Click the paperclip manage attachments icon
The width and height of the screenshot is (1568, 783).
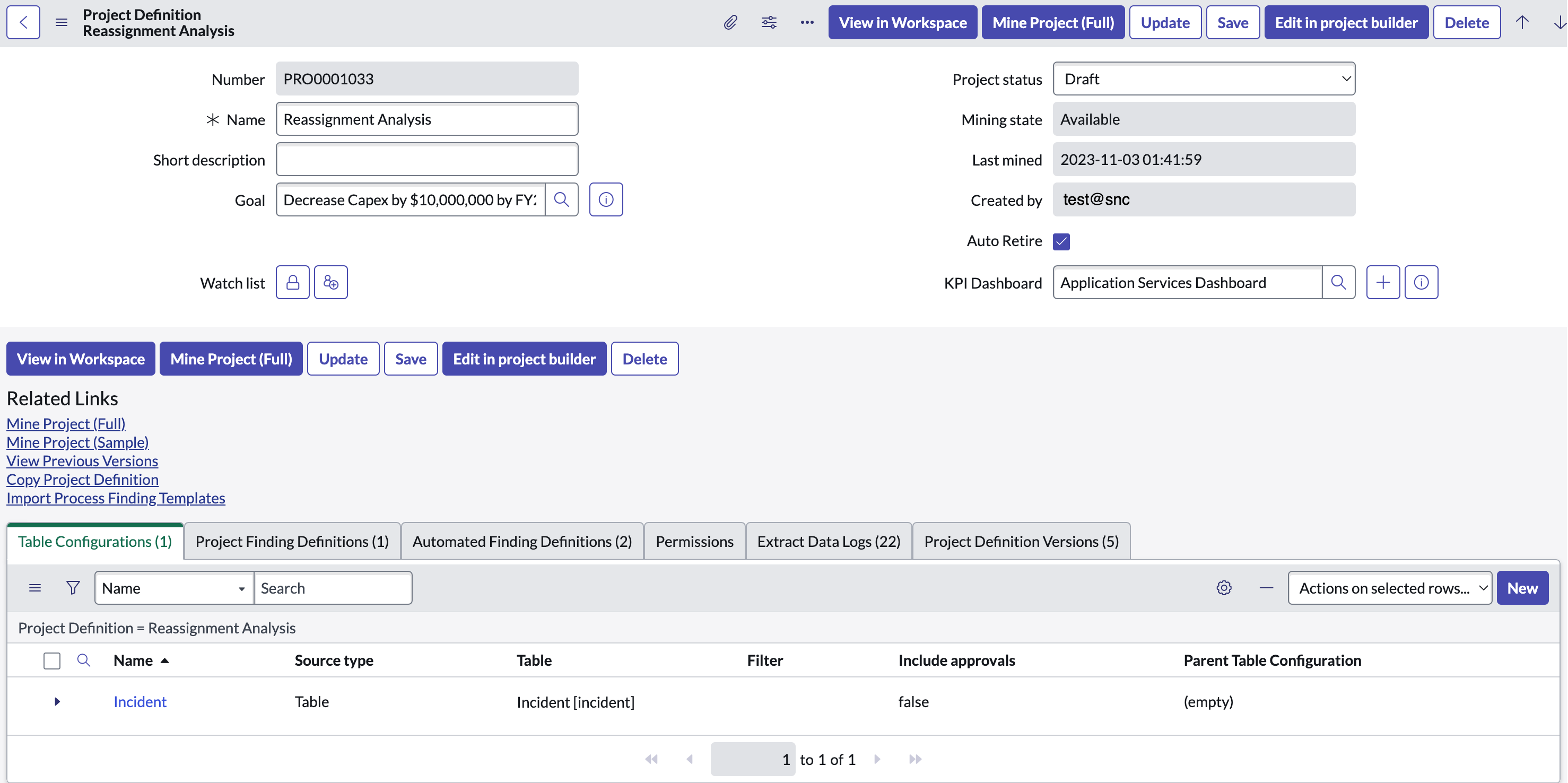point(730,22)
